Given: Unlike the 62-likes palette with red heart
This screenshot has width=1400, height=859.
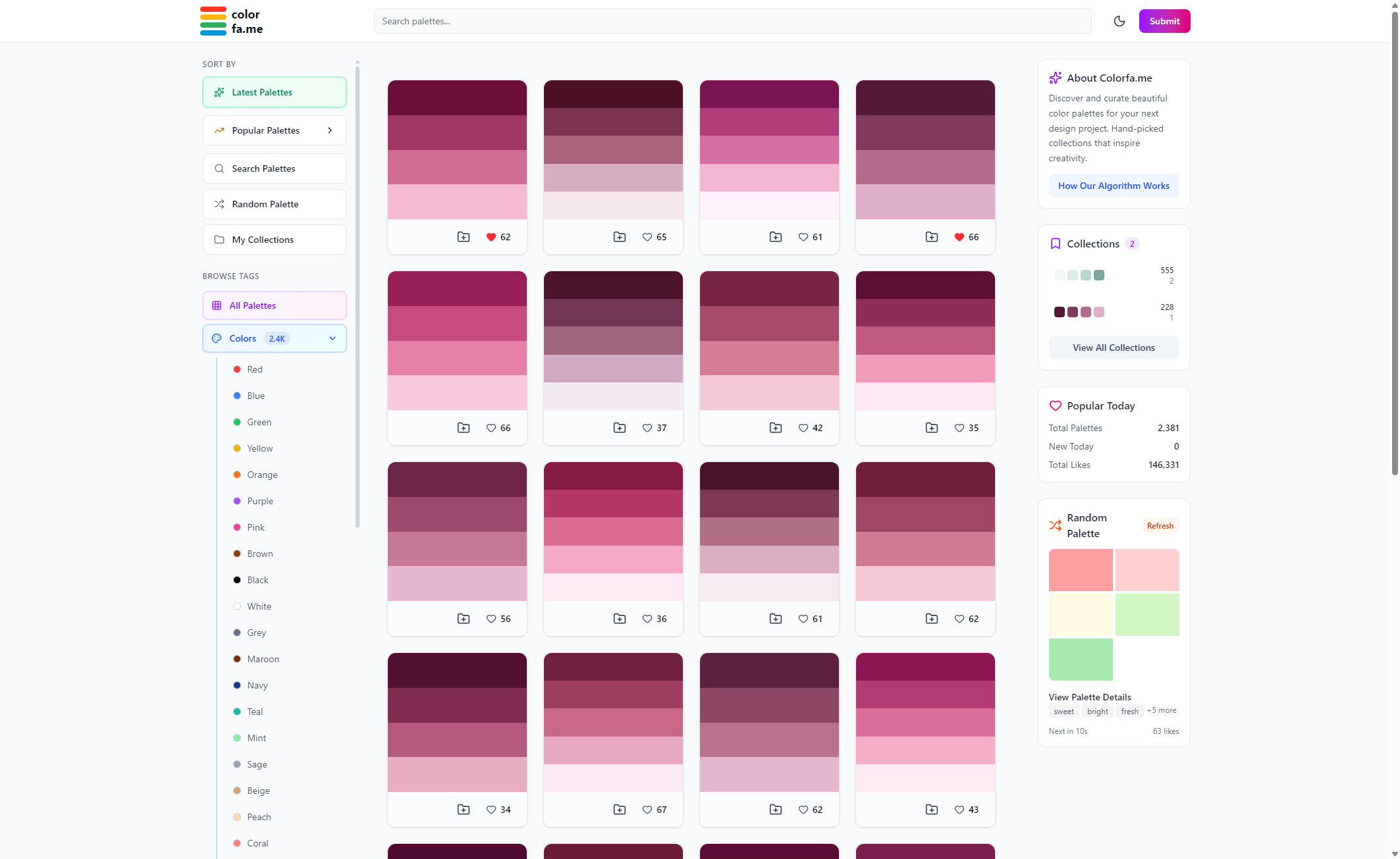Looking at the screenshot, I should coord(492,236).
